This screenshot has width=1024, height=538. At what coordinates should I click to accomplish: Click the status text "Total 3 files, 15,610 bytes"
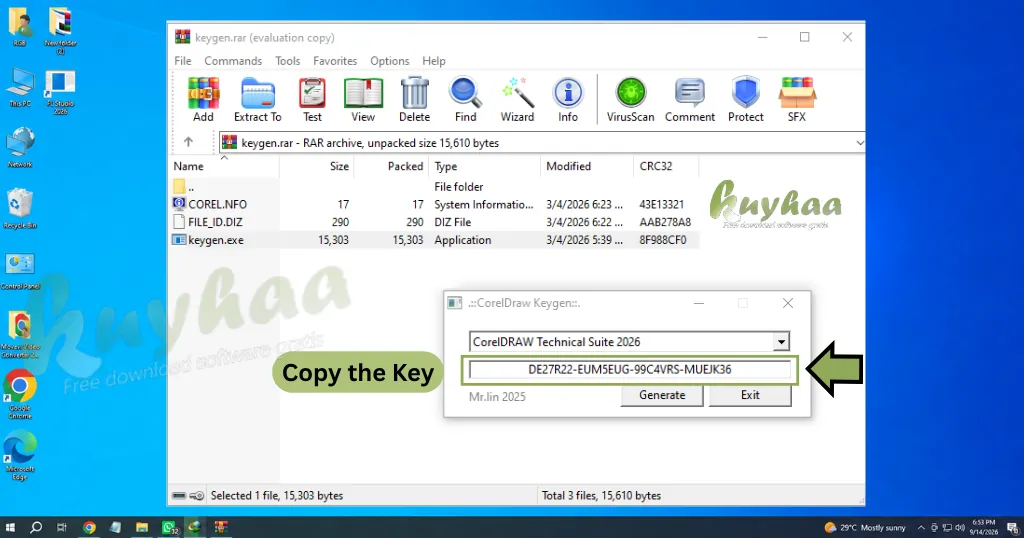601,496
